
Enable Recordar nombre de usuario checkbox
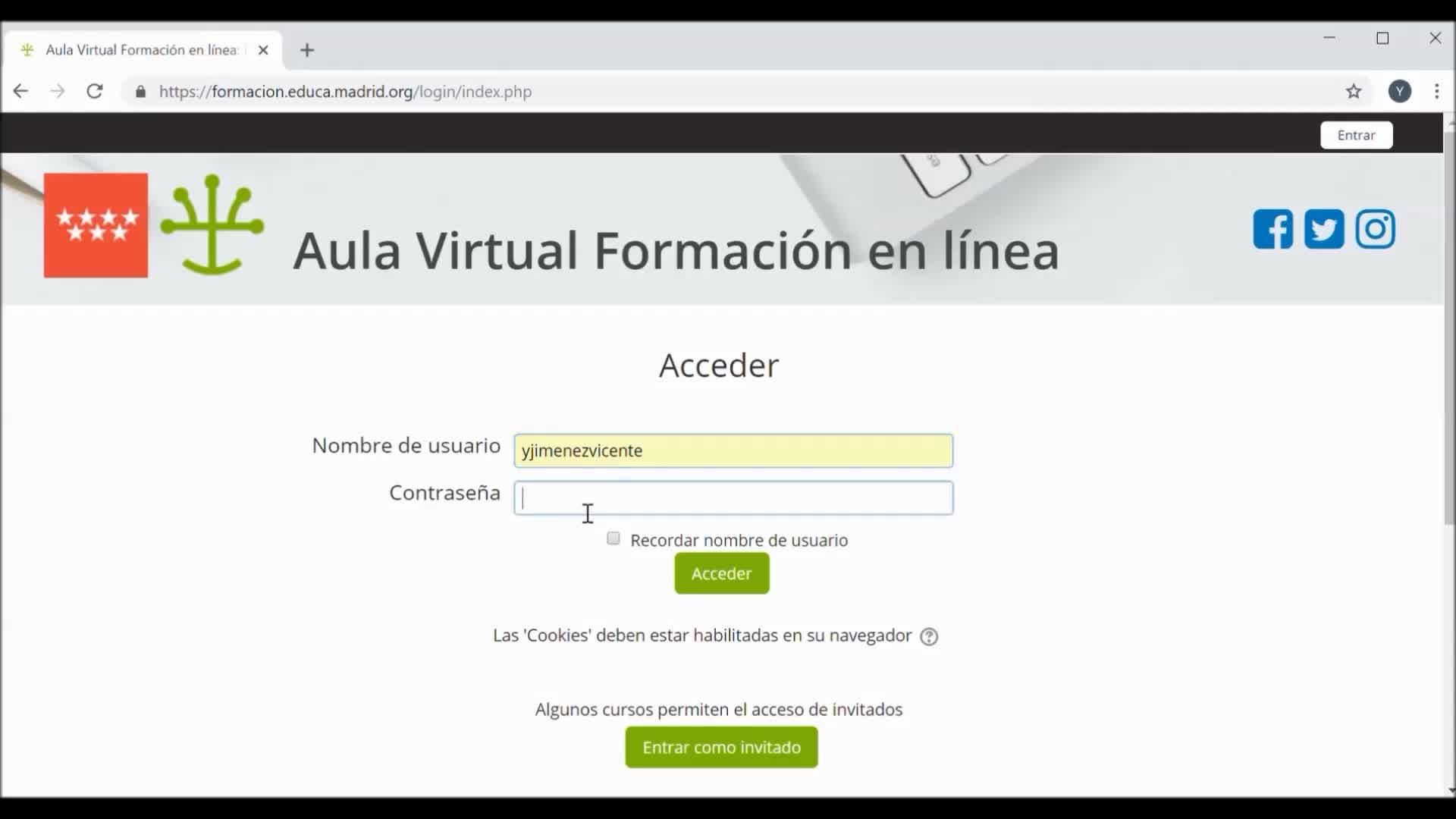point(613,538)
